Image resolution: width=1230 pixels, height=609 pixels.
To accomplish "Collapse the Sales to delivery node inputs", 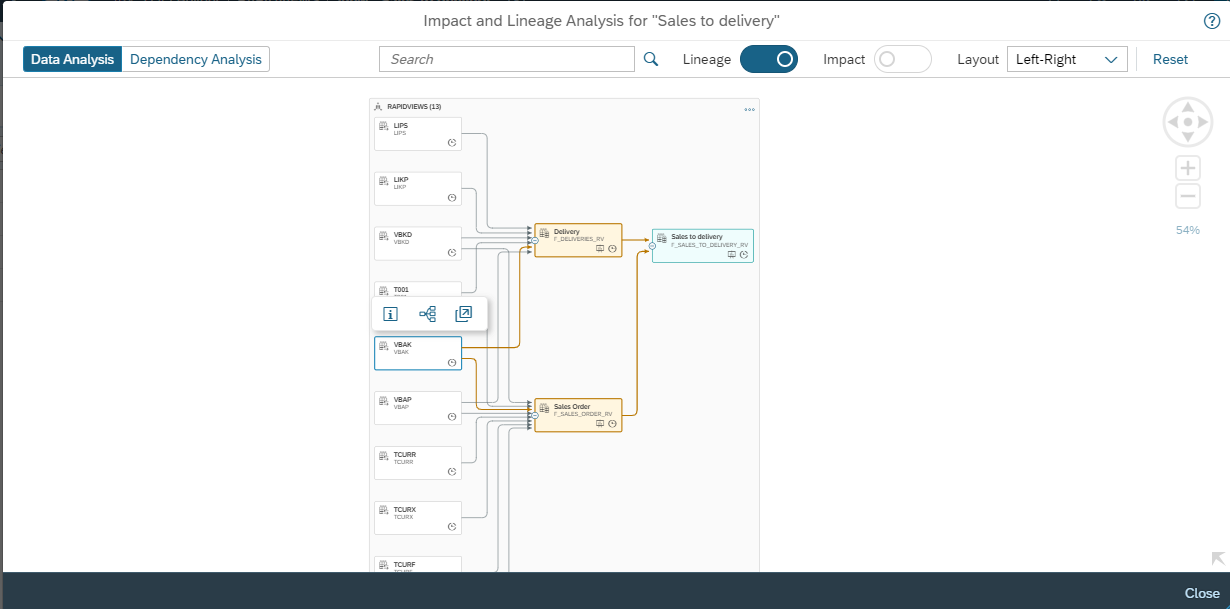I will [652, 245].
